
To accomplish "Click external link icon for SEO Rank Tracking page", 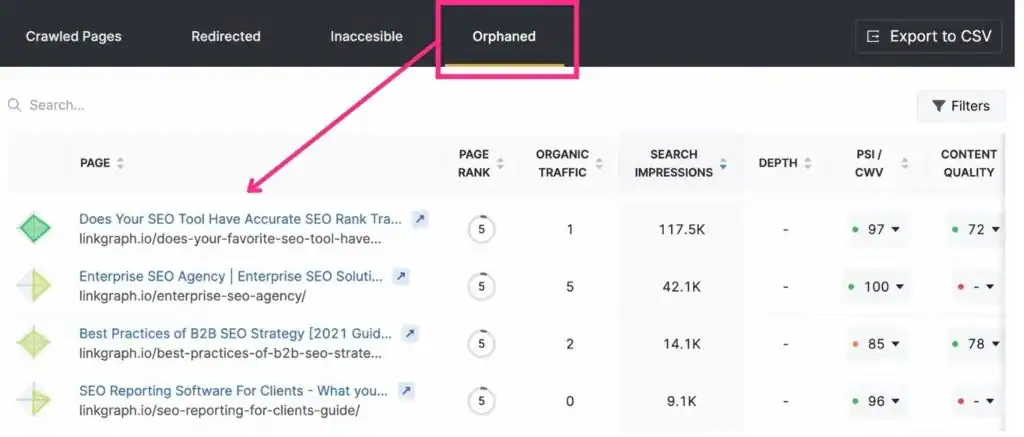I will point(420,219).
